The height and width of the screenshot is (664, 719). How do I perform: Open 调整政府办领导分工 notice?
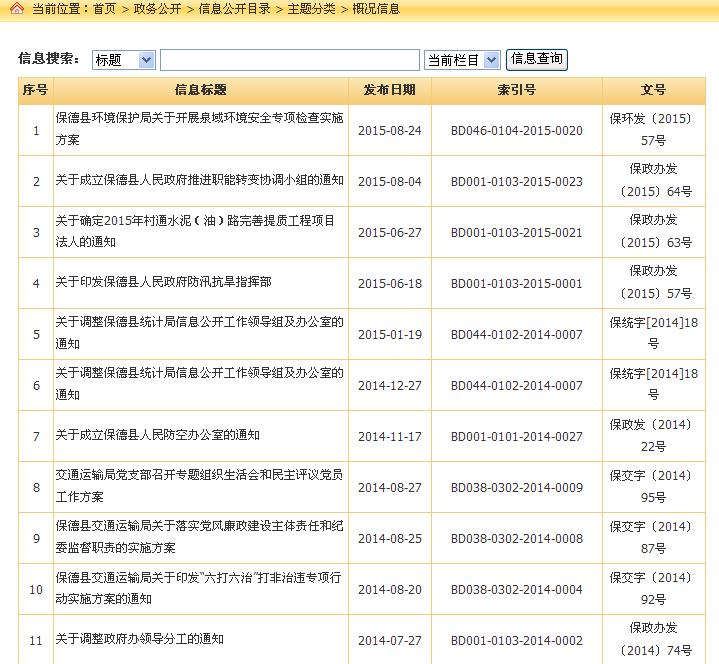coord(139,639)
